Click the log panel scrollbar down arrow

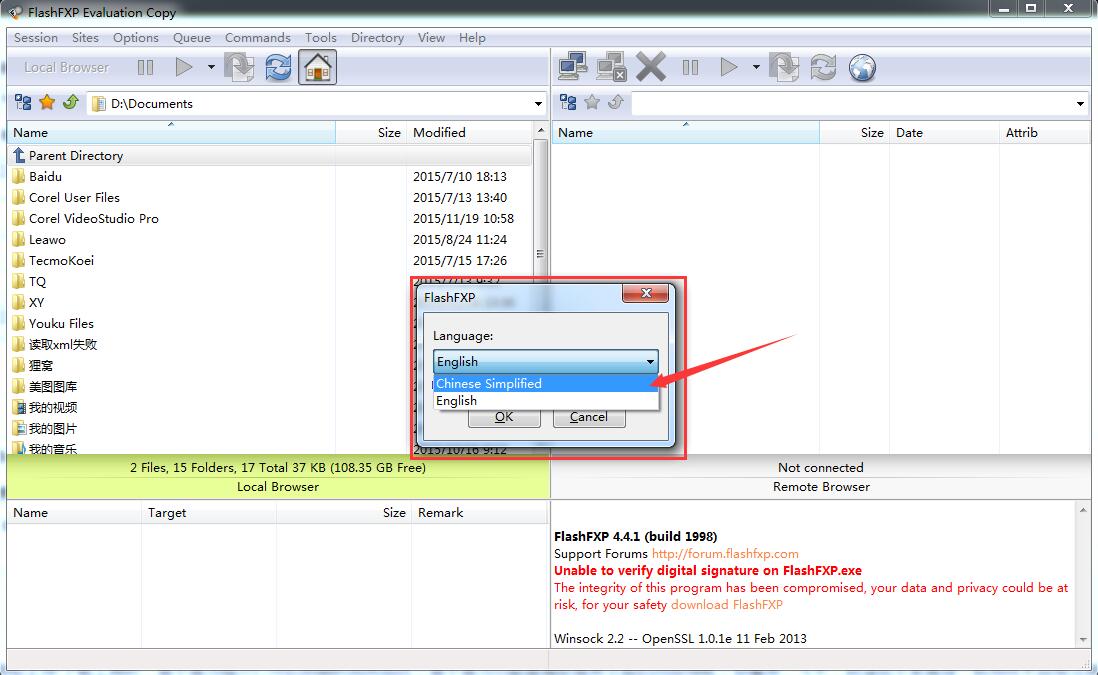click(1084, 640)
